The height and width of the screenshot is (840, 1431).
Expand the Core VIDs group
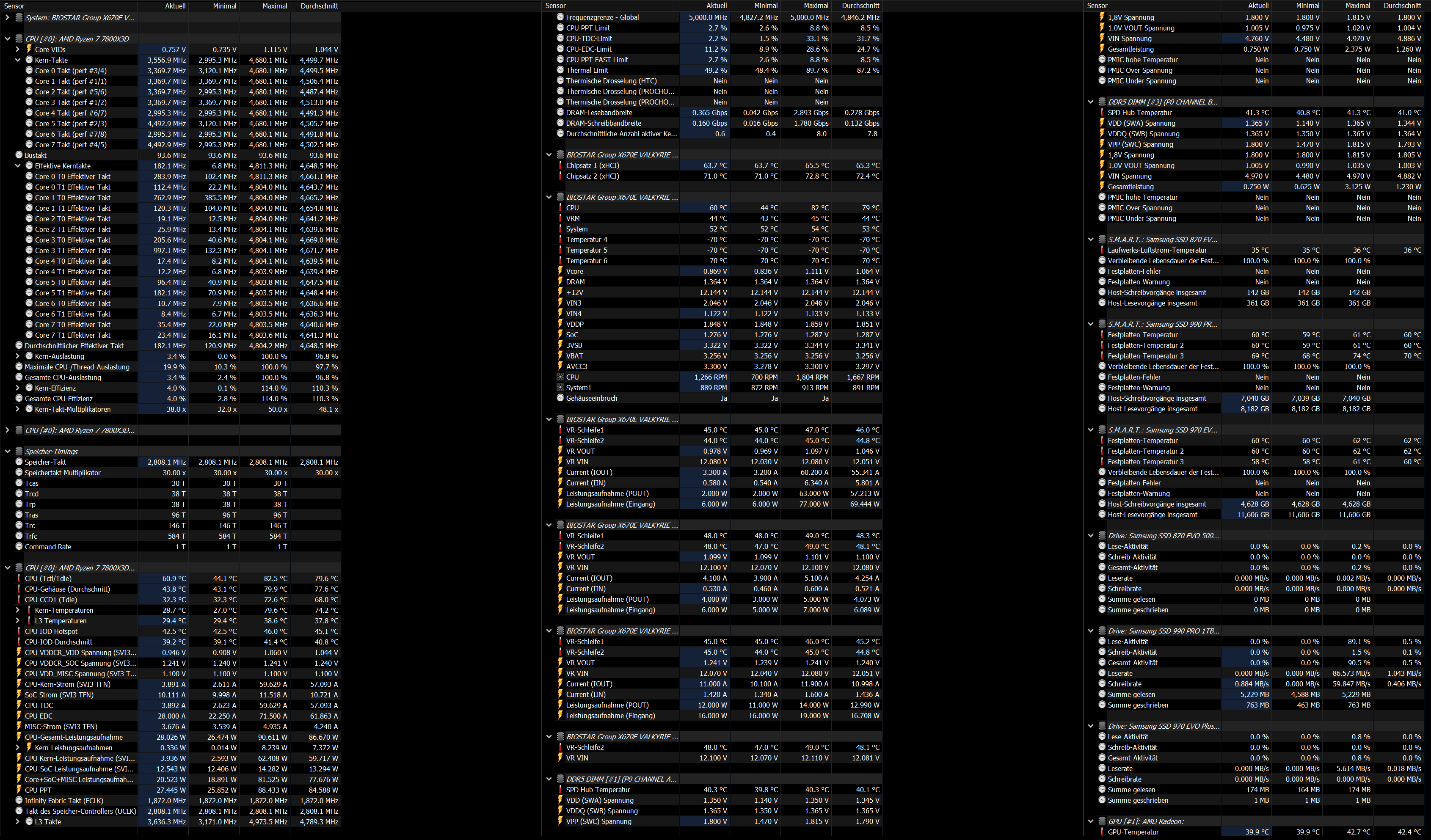18,50
